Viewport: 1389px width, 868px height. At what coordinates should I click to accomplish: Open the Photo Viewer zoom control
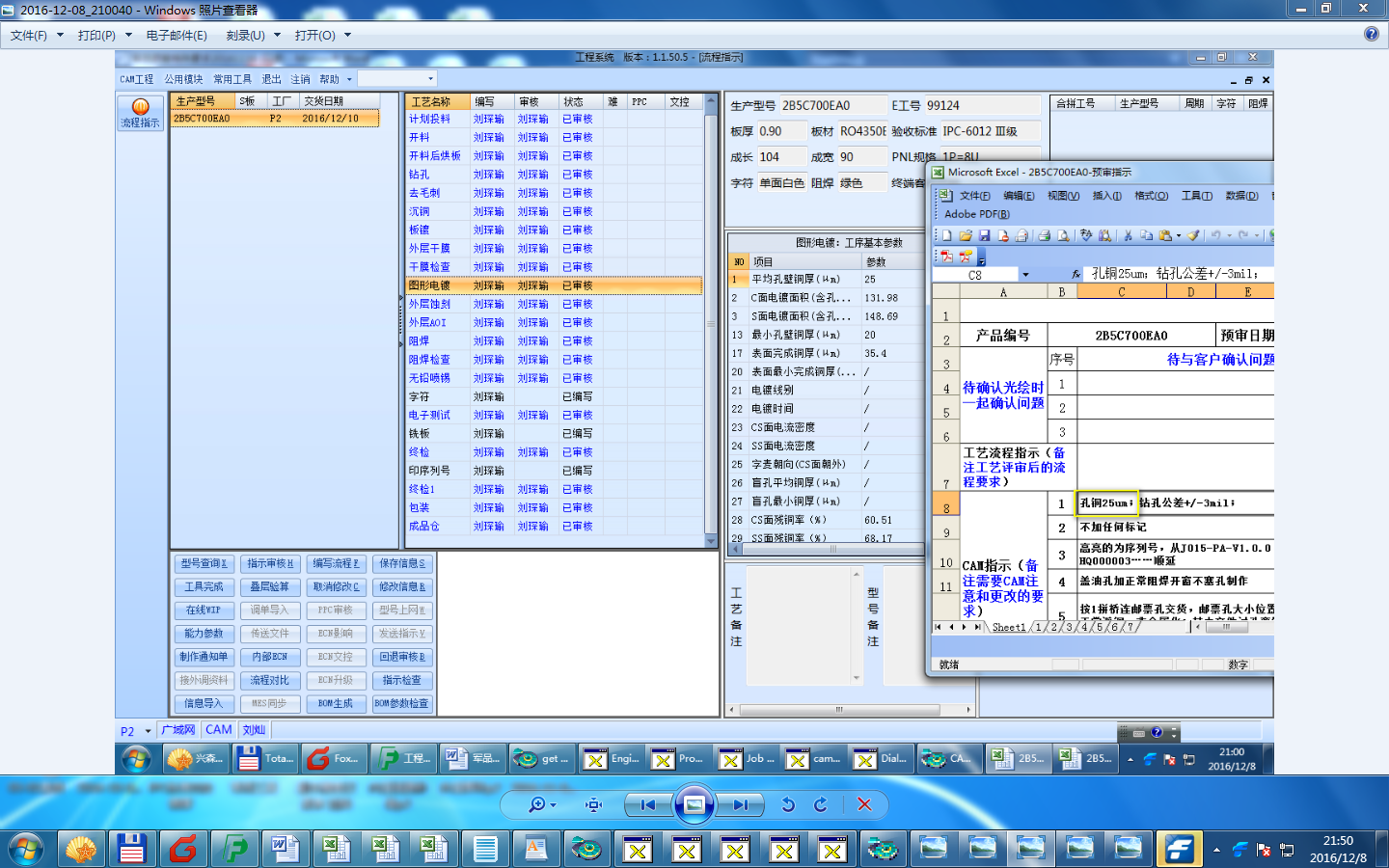tap(542, 804)
